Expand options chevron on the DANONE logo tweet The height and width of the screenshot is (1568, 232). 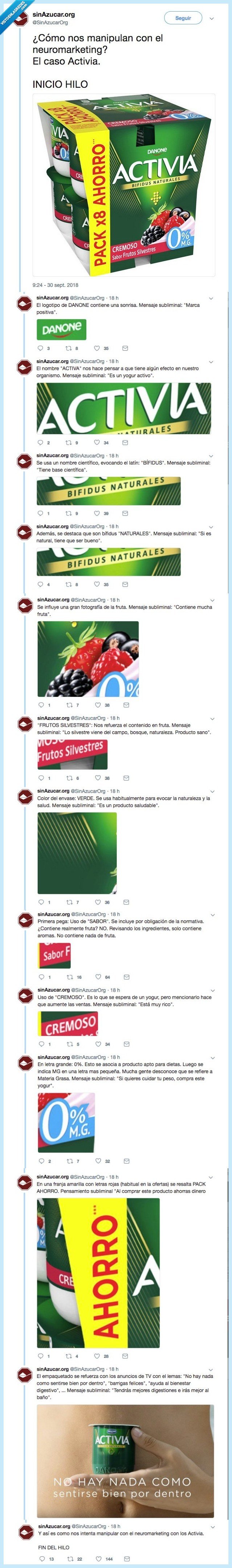coord(211,298)
